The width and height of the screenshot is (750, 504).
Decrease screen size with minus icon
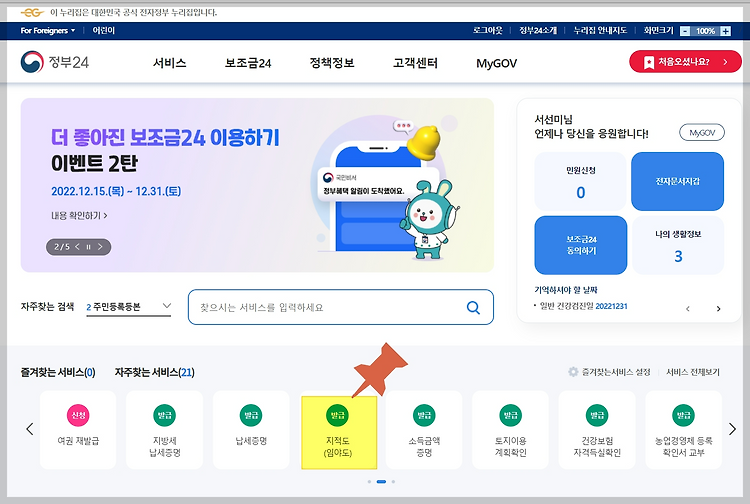(685, 31)
